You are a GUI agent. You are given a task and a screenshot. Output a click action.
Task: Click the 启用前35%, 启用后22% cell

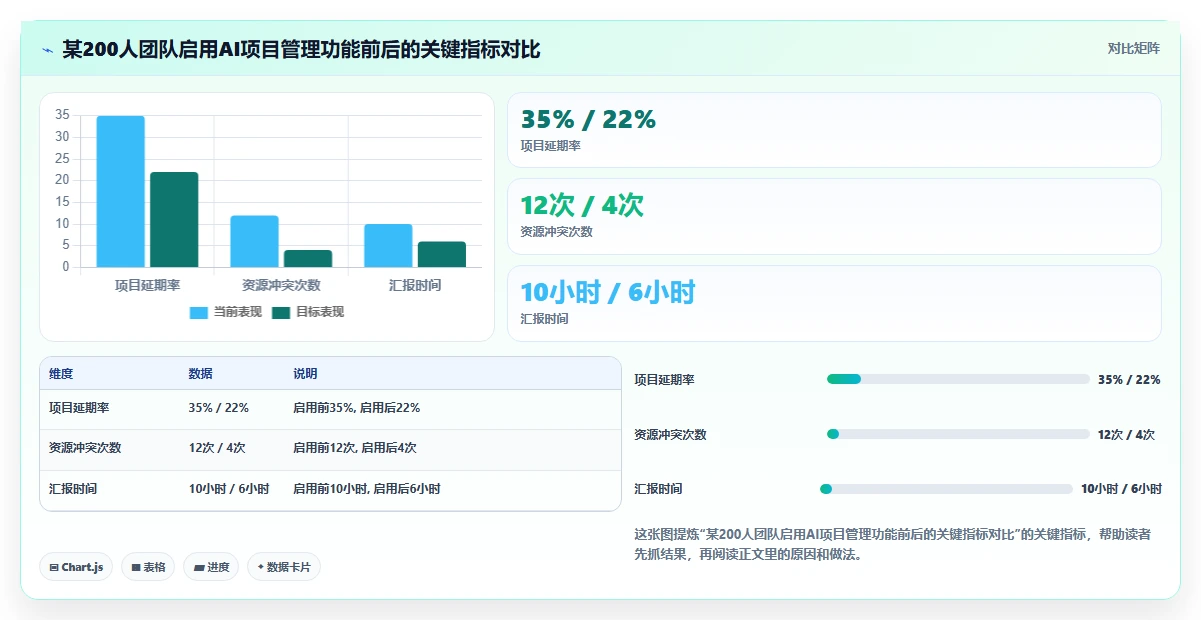pos(356,408)
